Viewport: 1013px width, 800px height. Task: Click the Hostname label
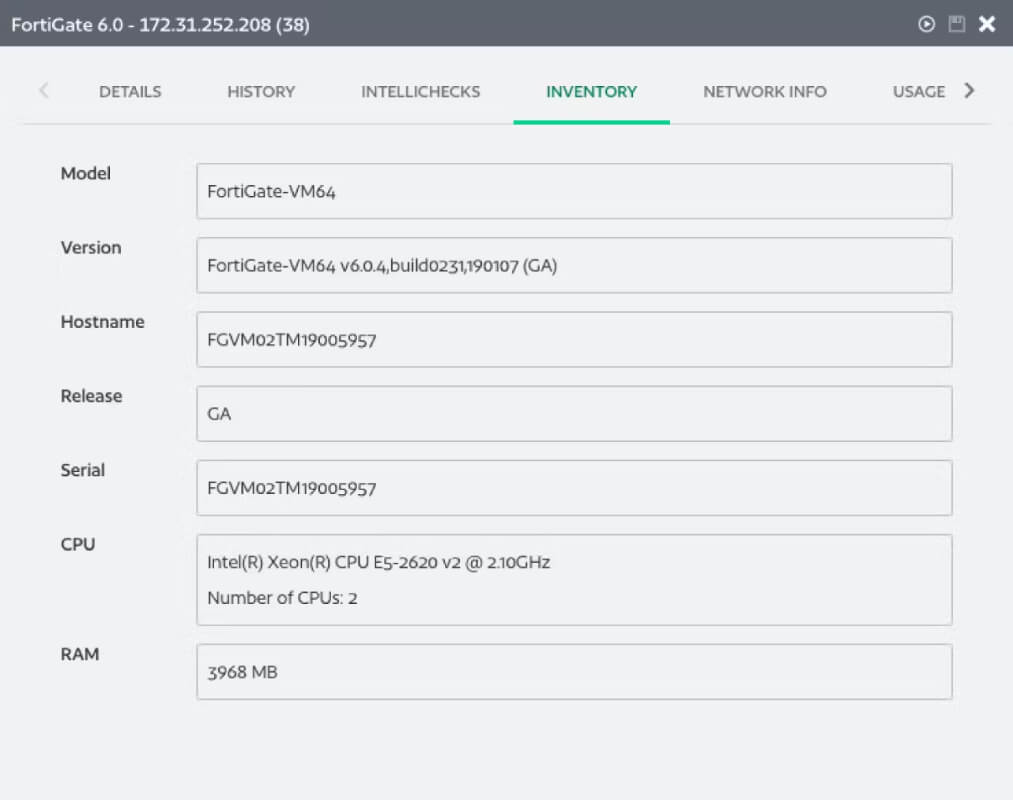click(102, 322)
